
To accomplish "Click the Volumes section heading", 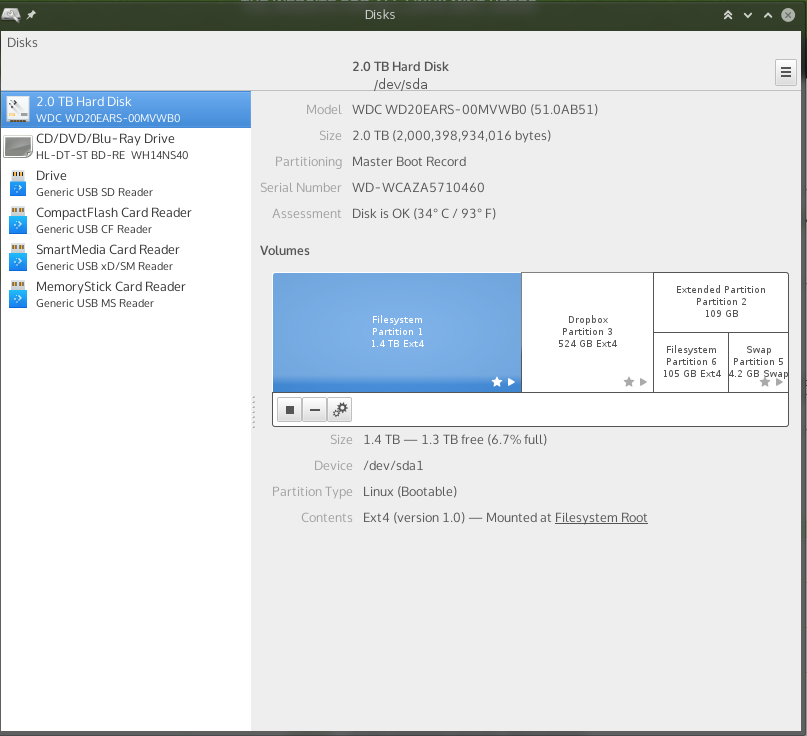I will (285, 251).
